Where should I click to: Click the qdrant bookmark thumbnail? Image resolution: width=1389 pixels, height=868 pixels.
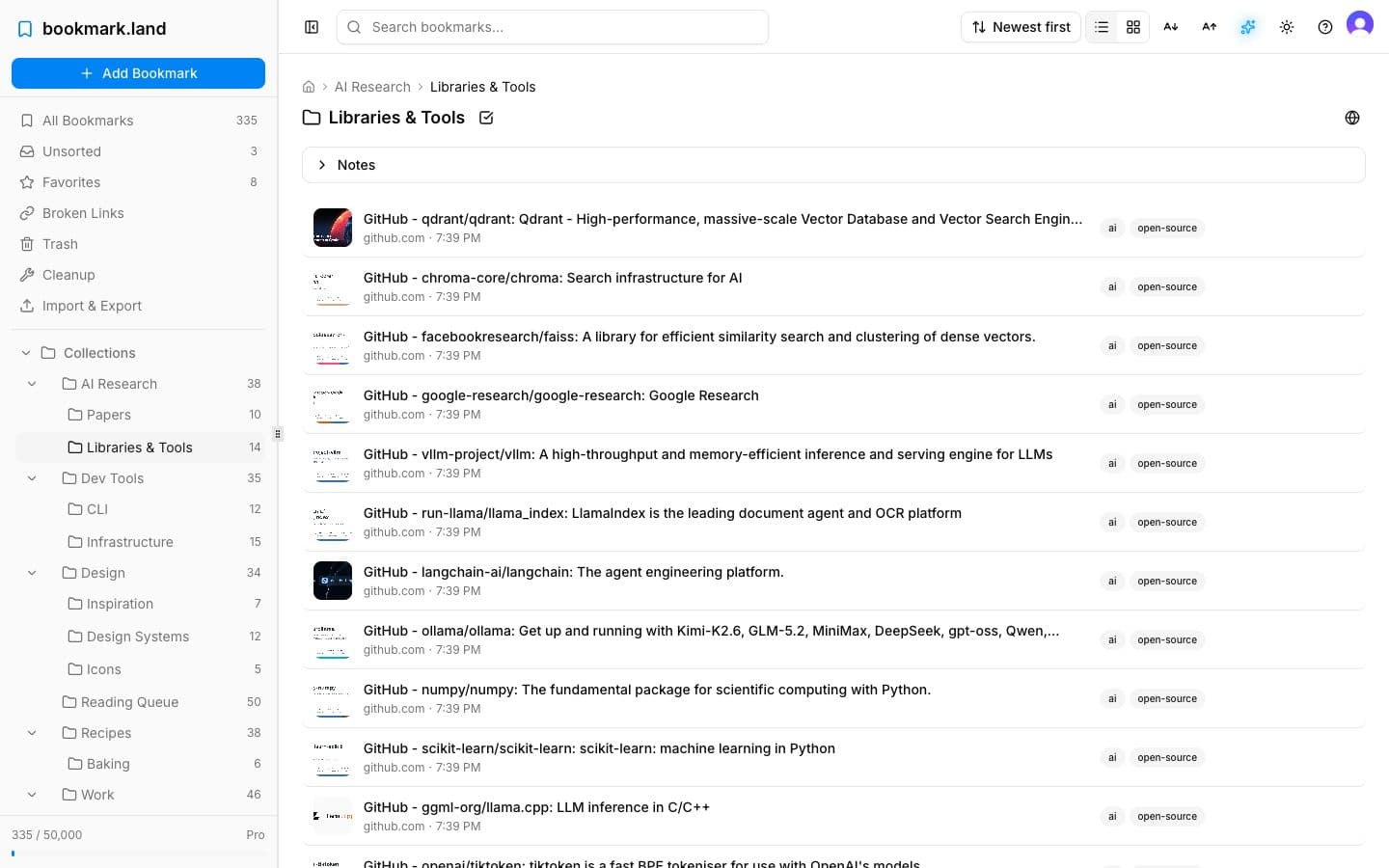click(333, 228)
